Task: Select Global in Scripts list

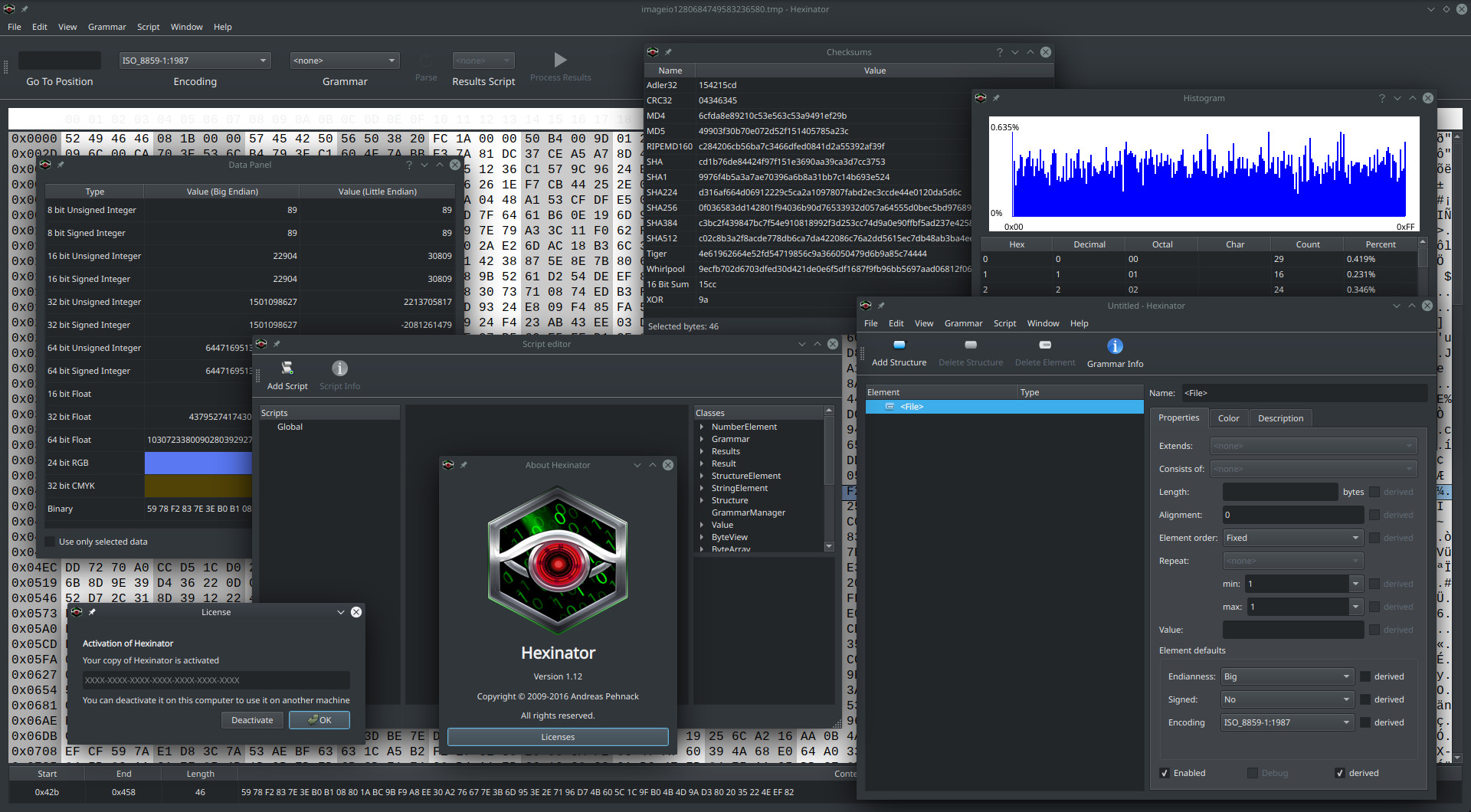Action: coord(290,427)
